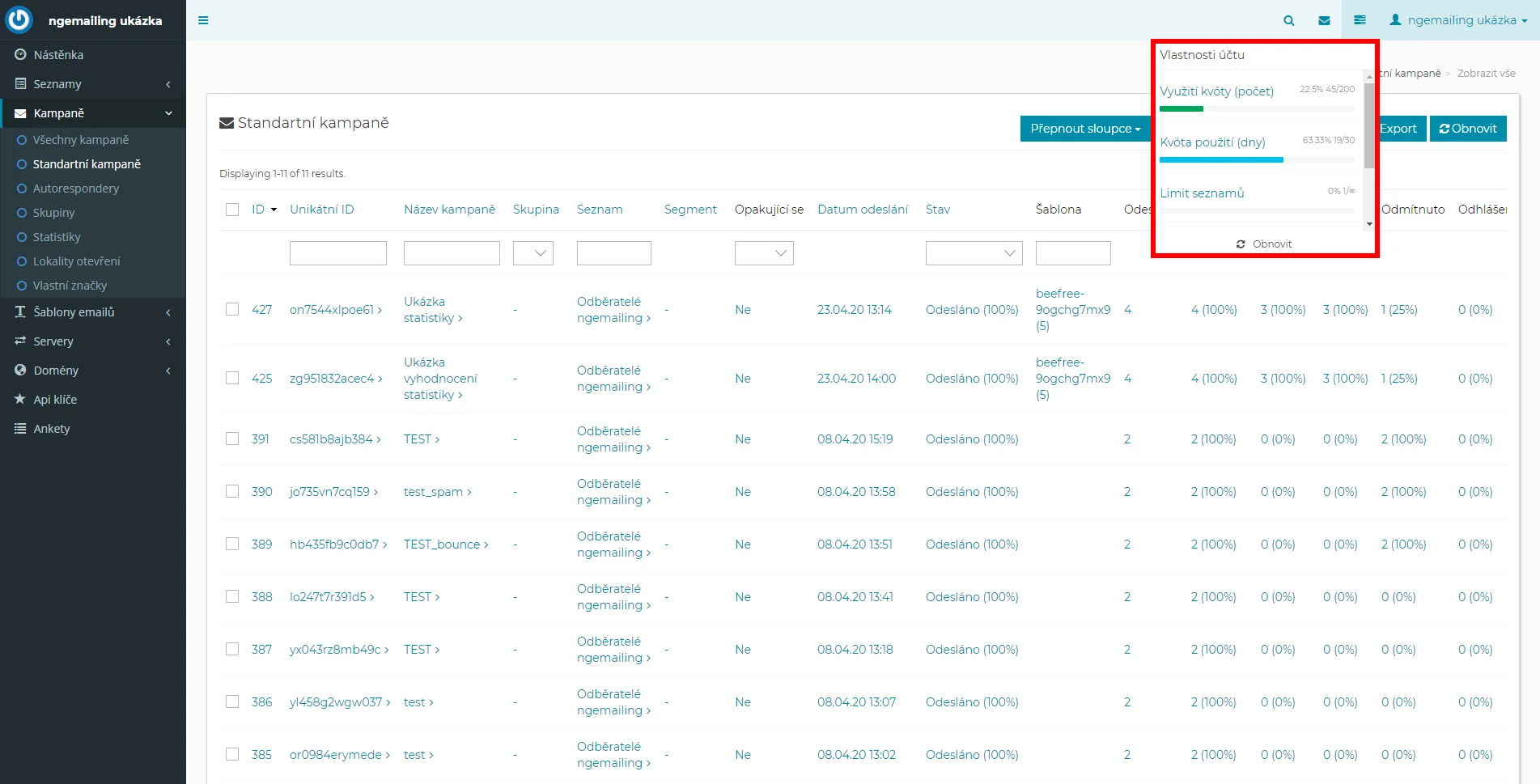The image size is (1540, 784).
Task: Open the Stav filter dropdown
Action: click(x=974, y=253)
